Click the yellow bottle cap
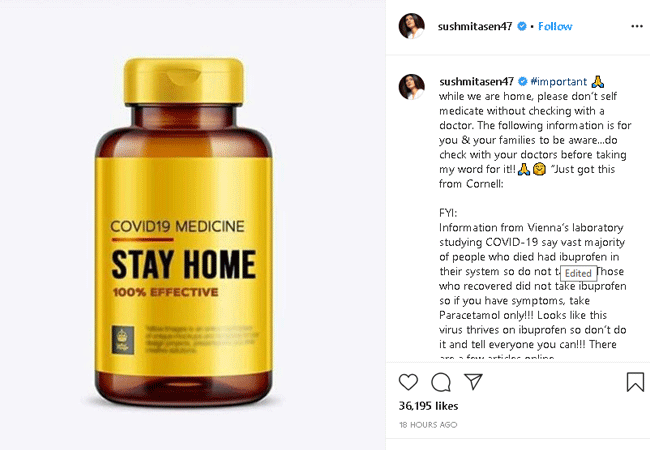650x450 pixels. pyautogui.click(x=183, y=81)
